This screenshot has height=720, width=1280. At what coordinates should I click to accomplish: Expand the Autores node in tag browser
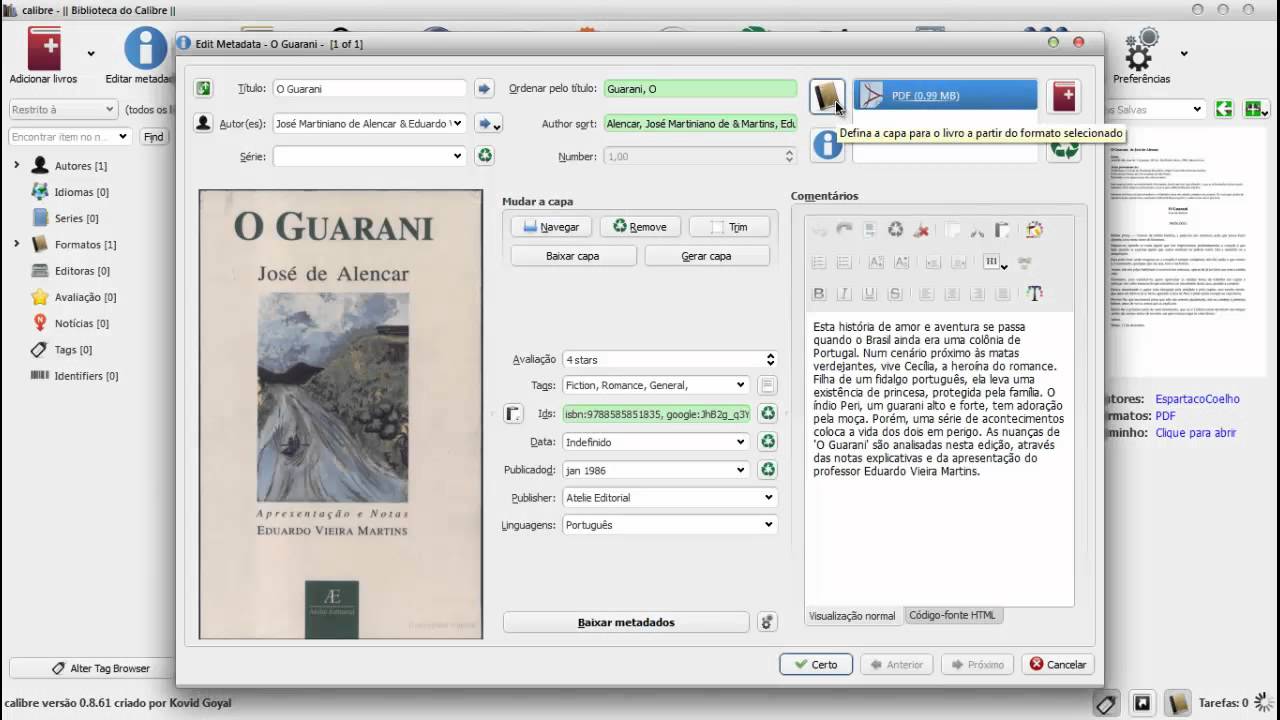tap(16, 165)
